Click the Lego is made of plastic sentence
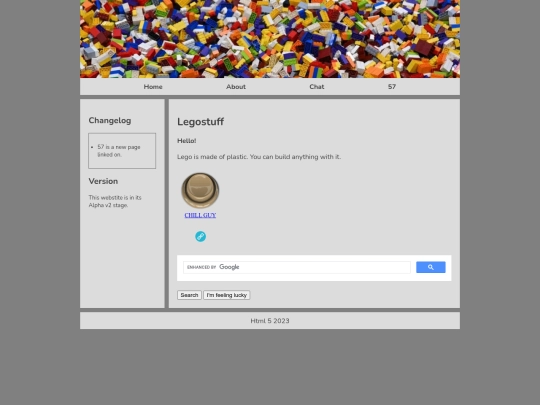 point(259,157)
